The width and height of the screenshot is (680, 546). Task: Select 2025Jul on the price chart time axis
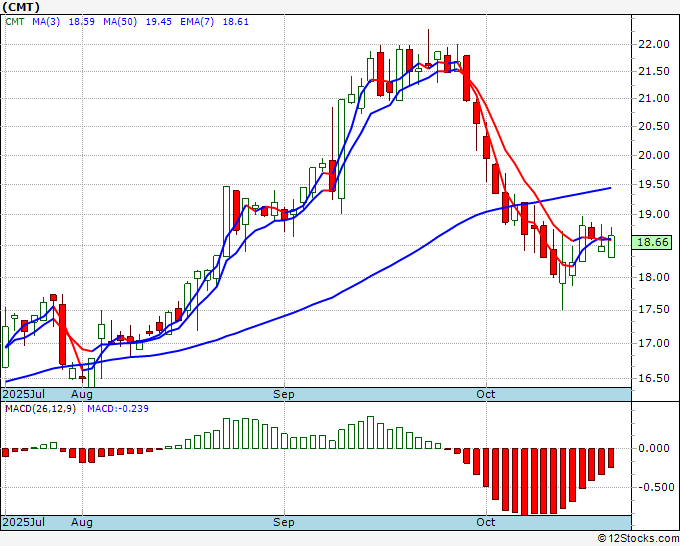coord(24,394)
